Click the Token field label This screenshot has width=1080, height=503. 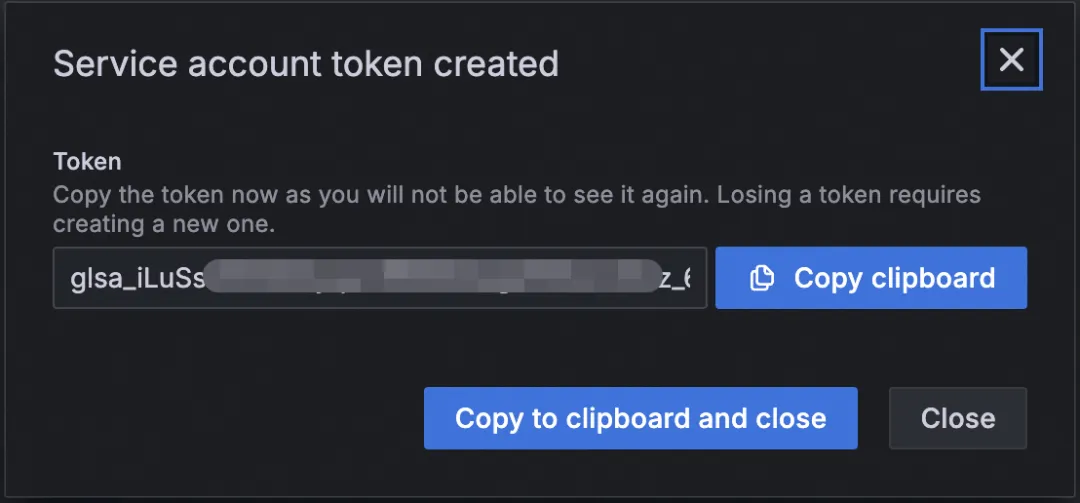coord(87,162)
